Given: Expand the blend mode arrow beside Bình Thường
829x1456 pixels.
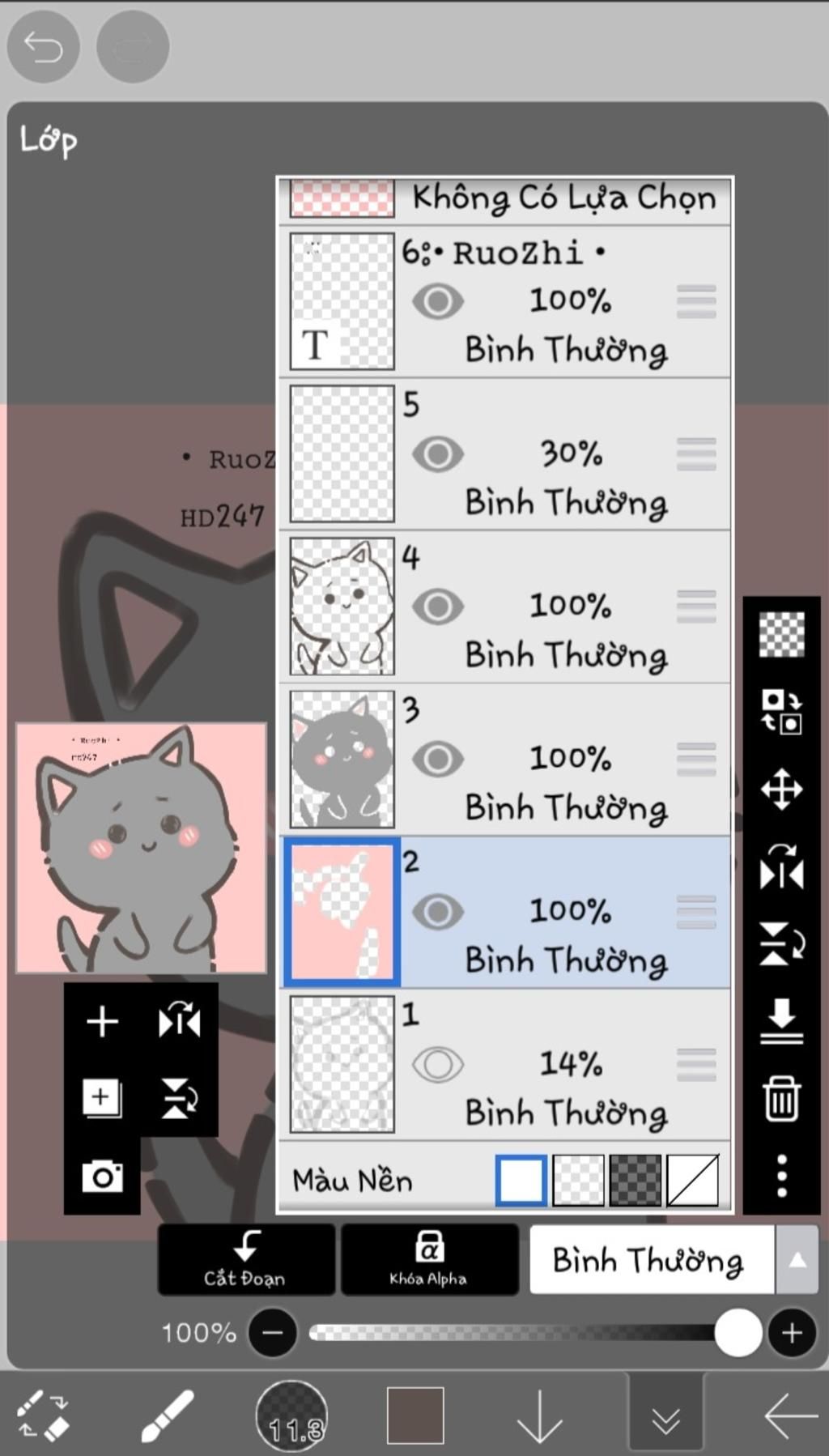Looking at the screenshot, I should click(x=797, y=1259).
